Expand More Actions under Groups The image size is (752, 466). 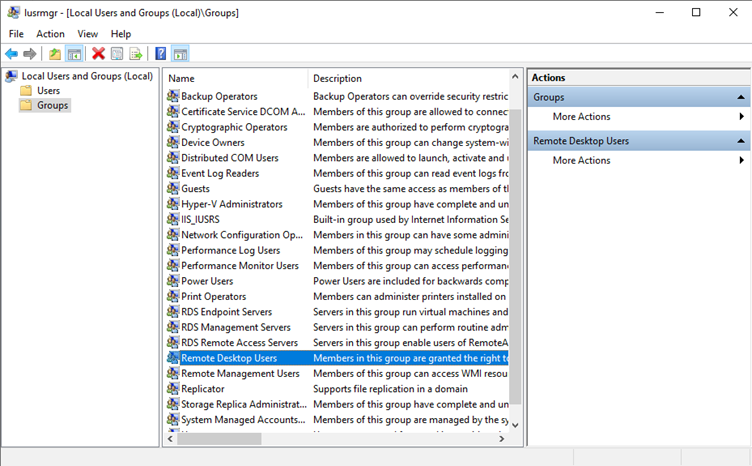click(x=581, y=117)
